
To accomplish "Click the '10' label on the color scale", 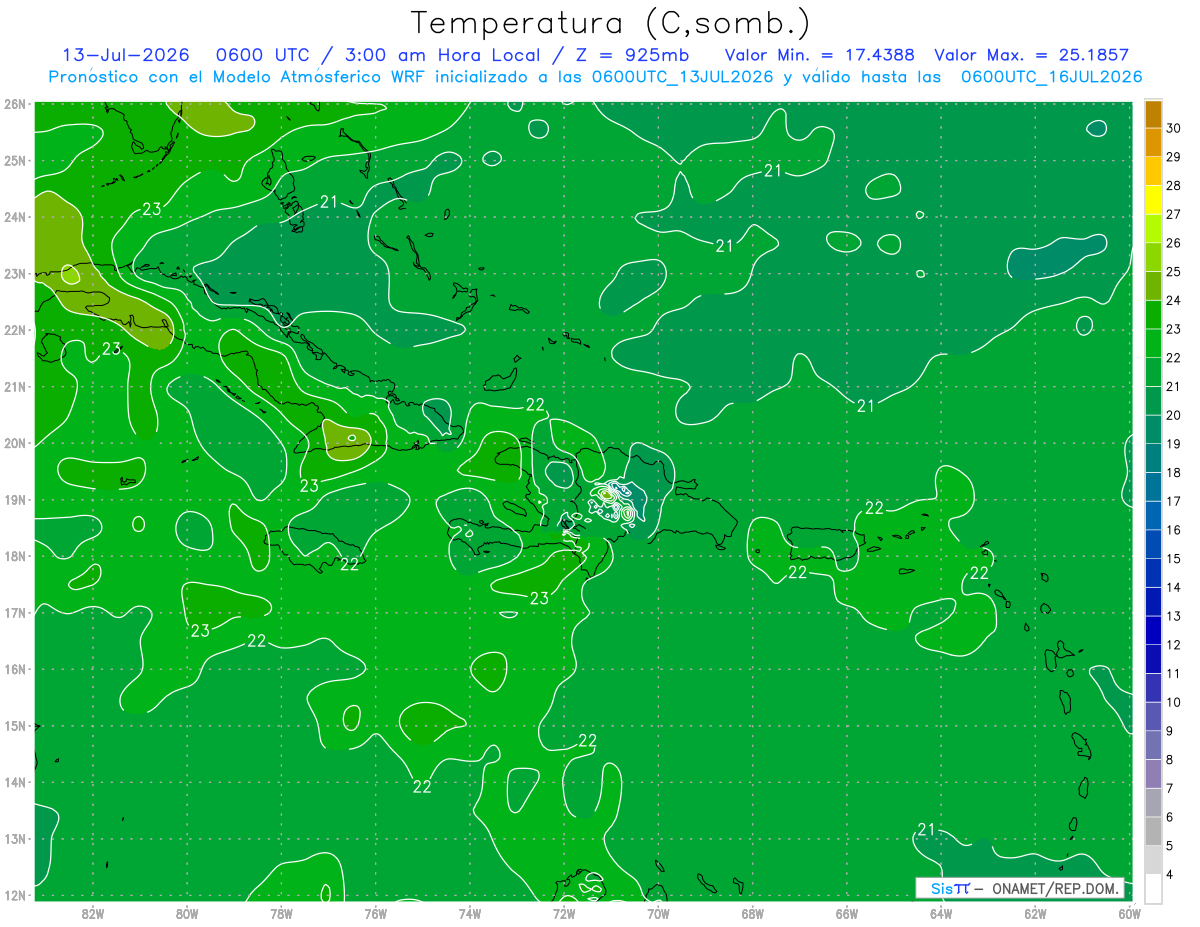I will (x=1173, y=702).
